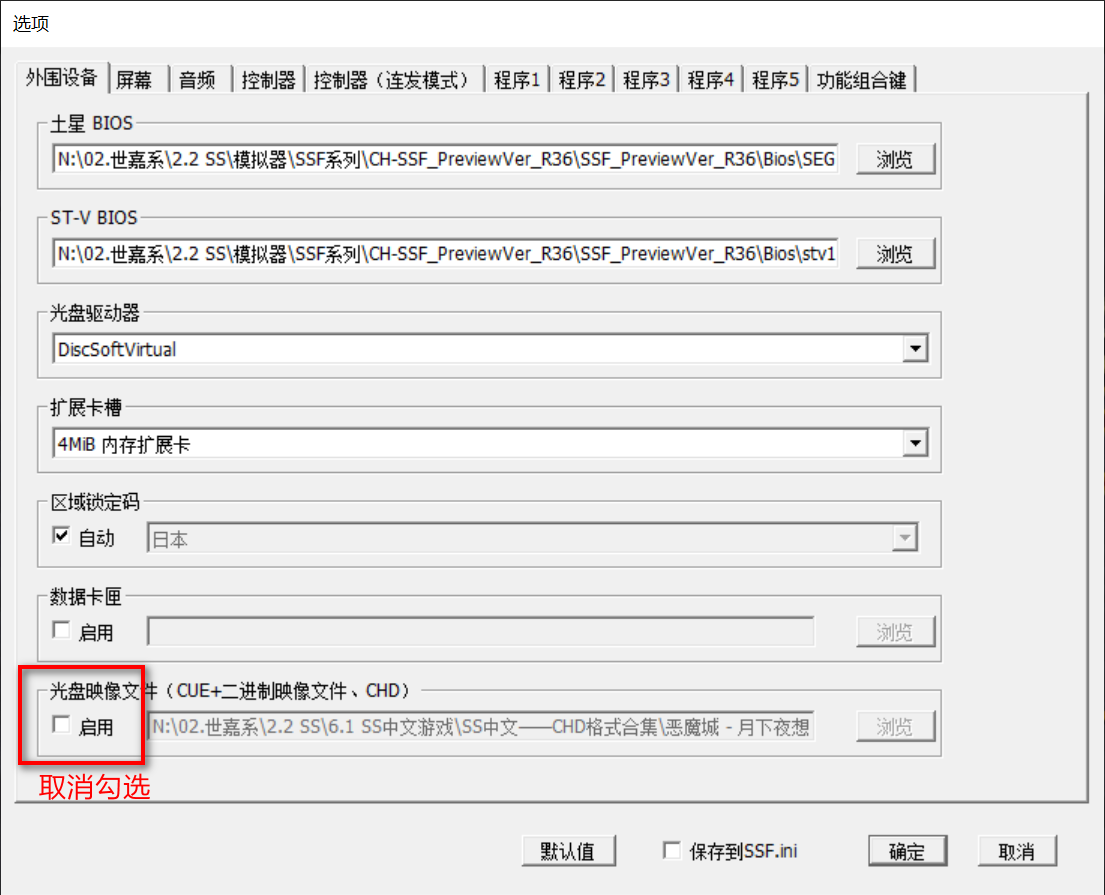This screenshot has width=1105, height=895.
Task: Open the 音频 tab
Action: tap(198, 80)
